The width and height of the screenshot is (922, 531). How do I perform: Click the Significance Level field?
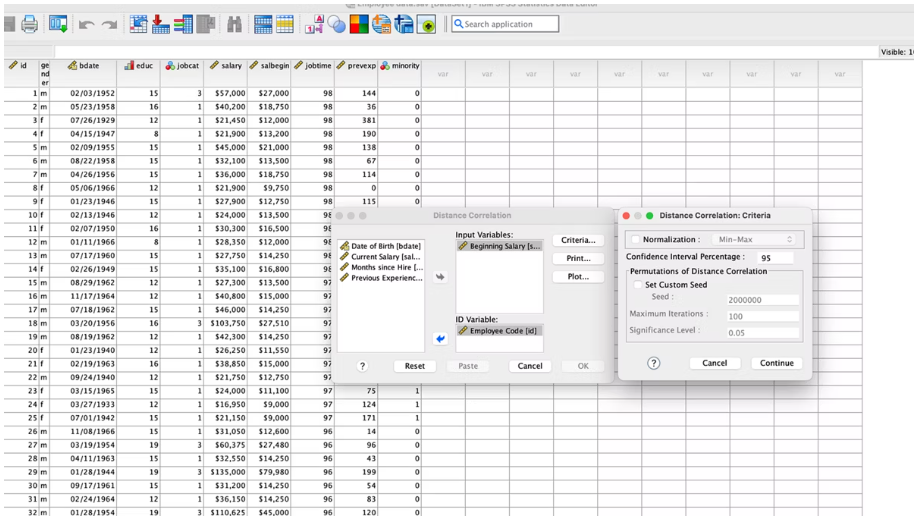(x=763, y=333)
